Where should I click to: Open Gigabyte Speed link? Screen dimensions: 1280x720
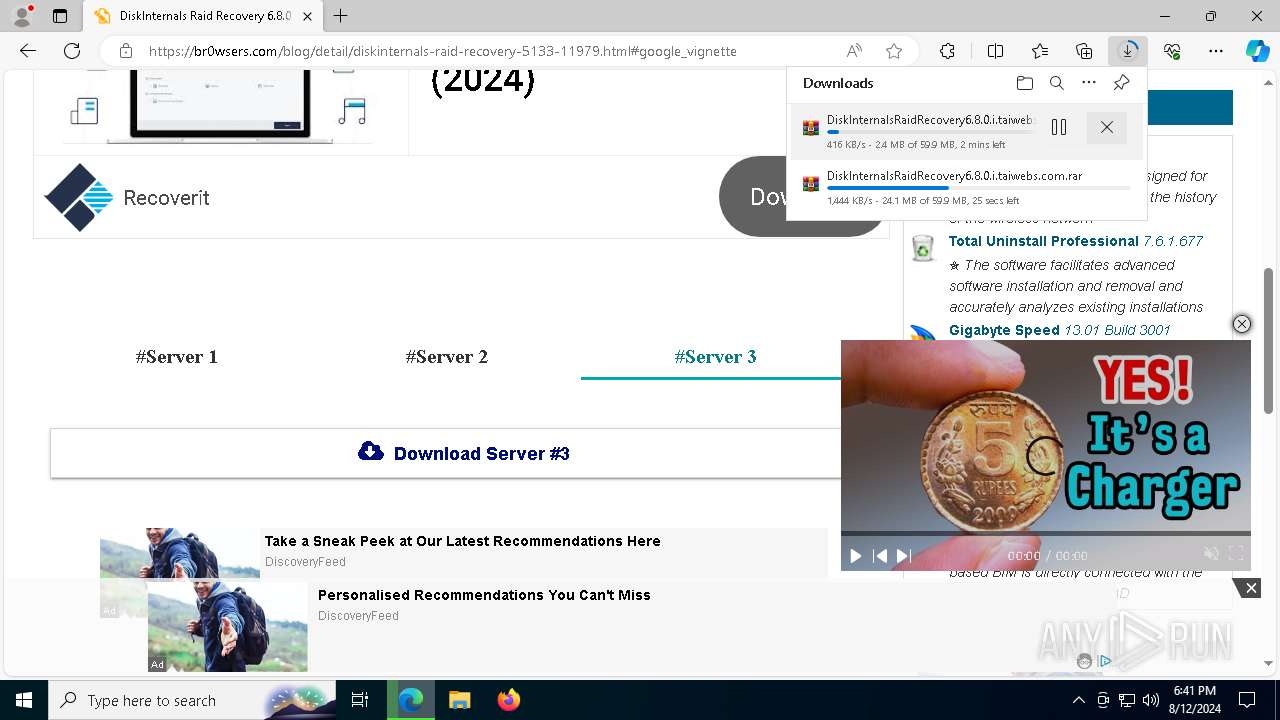point(1004,330)
